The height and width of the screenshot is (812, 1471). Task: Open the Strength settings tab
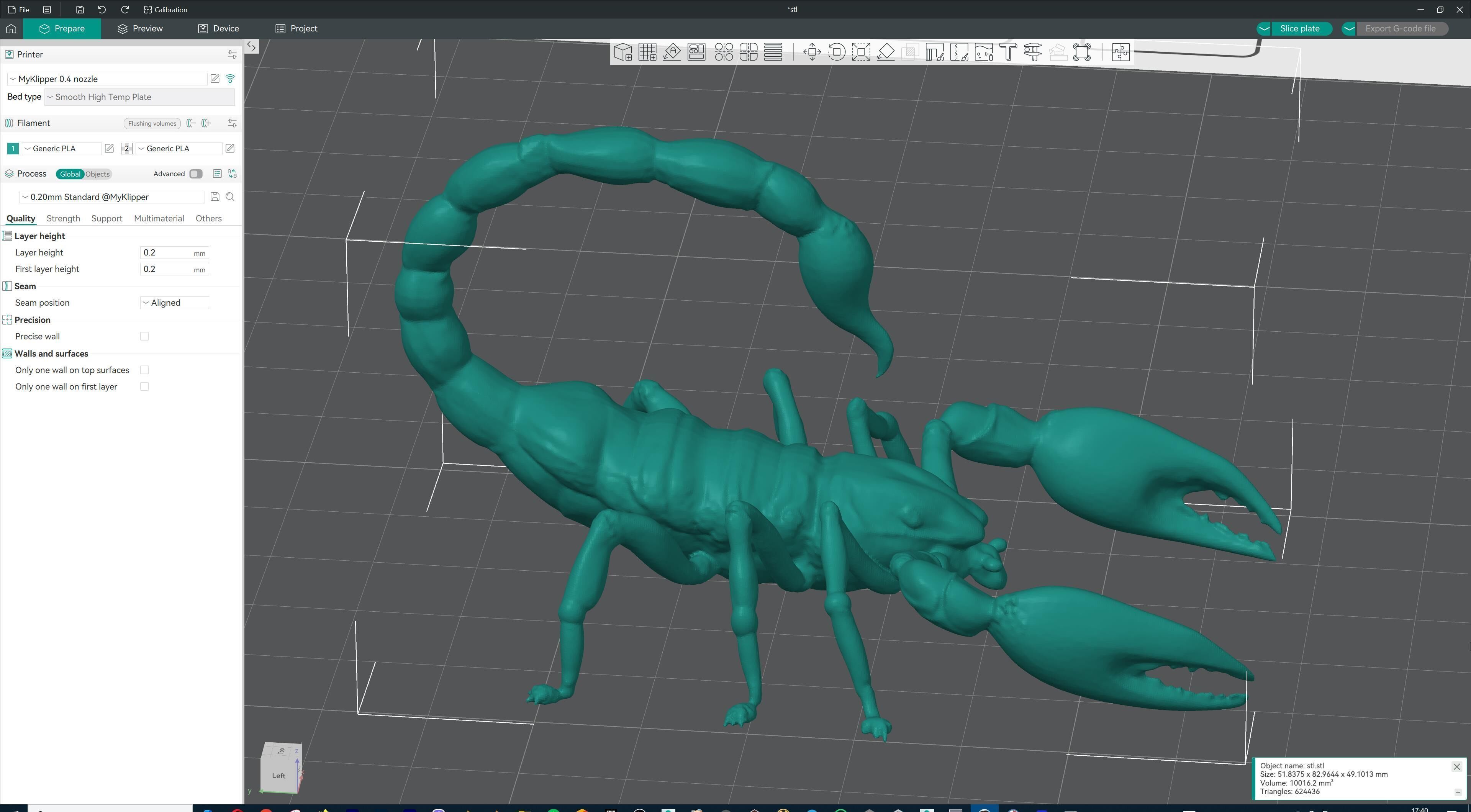(63, 219)
